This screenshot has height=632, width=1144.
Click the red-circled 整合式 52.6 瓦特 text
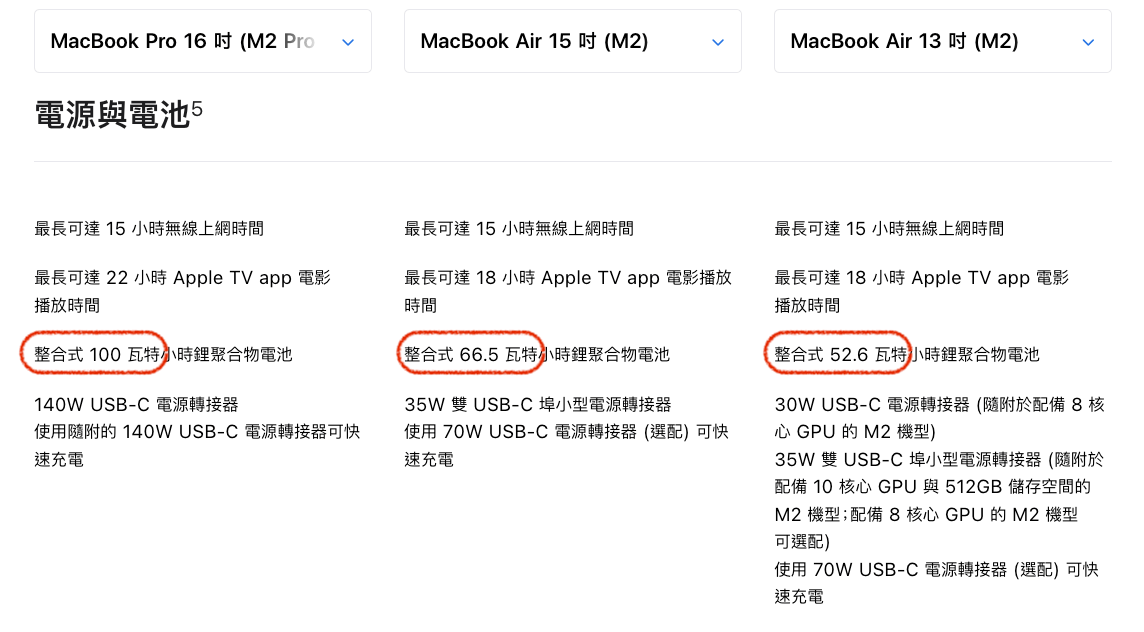tap(840, 354)
